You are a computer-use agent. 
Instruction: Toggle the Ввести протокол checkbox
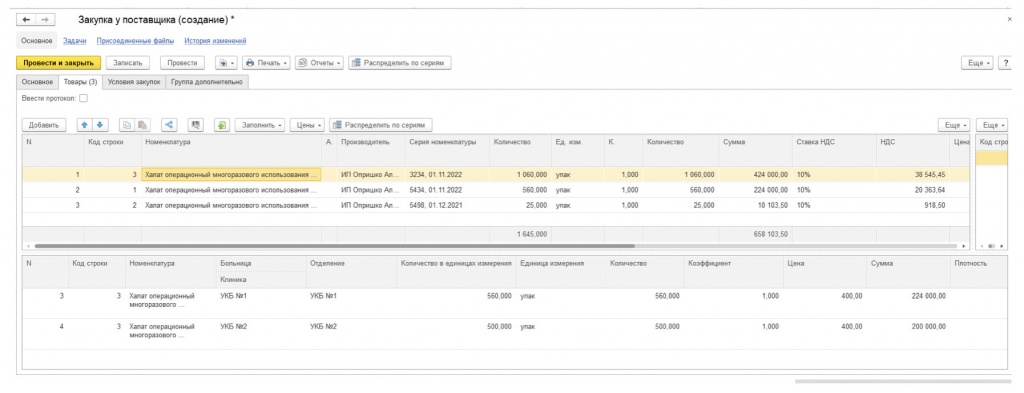coord(83,99)
